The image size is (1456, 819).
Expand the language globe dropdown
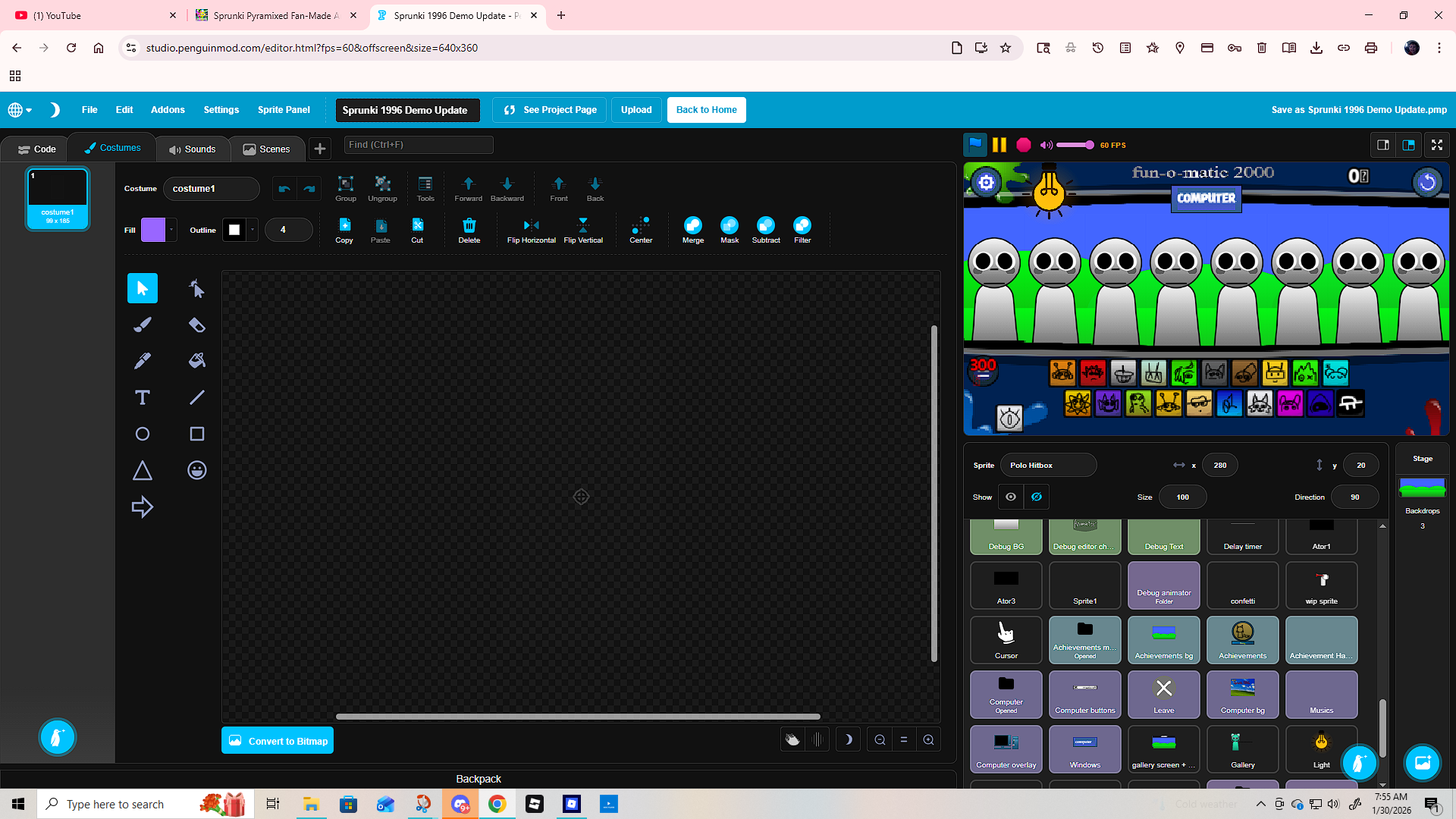[x=20, y=110]
